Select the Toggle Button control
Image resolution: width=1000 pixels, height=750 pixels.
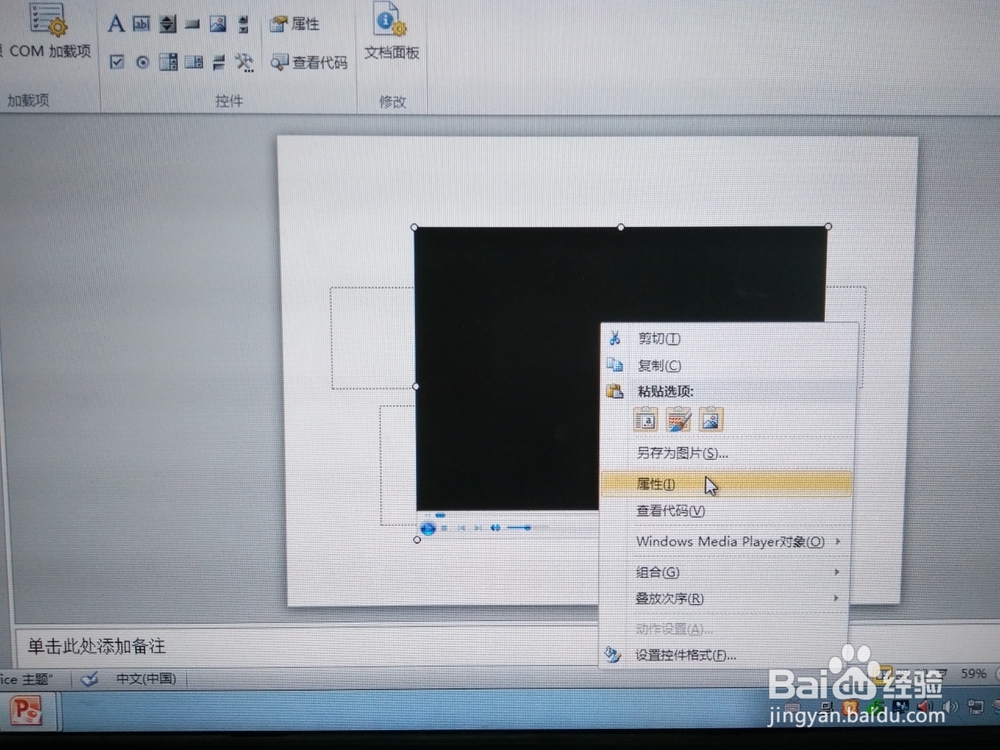click(x=219, y=62)
